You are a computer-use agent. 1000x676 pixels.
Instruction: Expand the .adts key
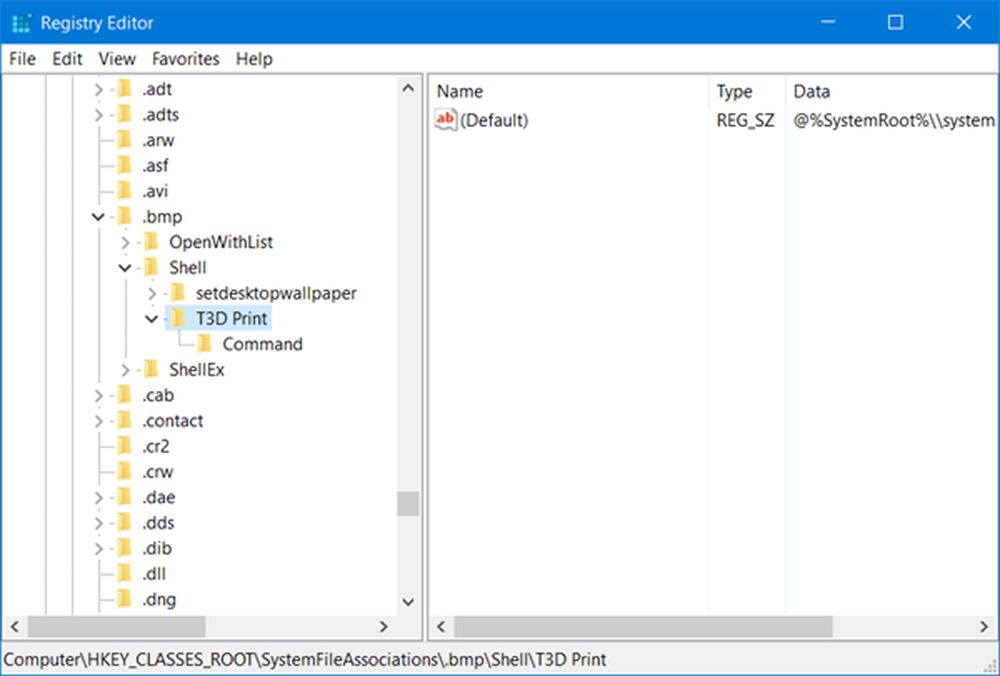tap(98, 115)
